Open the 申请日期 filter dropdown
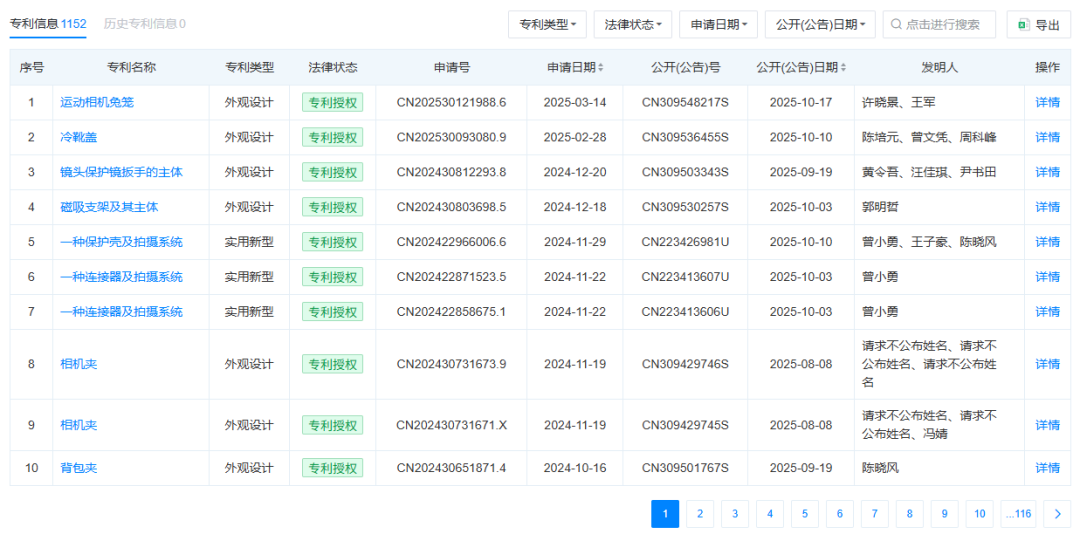Screen dimensions: 1080x534 coord(718,25)
